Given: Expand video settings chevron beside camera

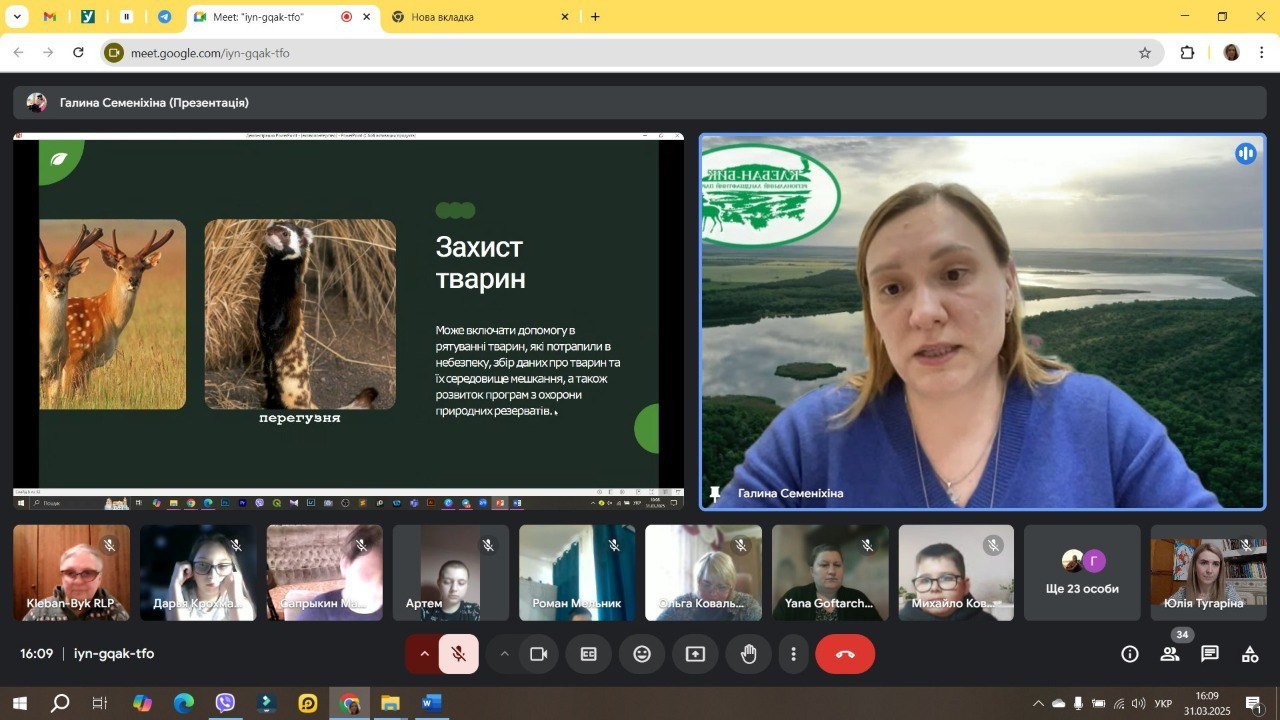Looking at the screenshot, I should pyautogui.click(x=504, y=654).
